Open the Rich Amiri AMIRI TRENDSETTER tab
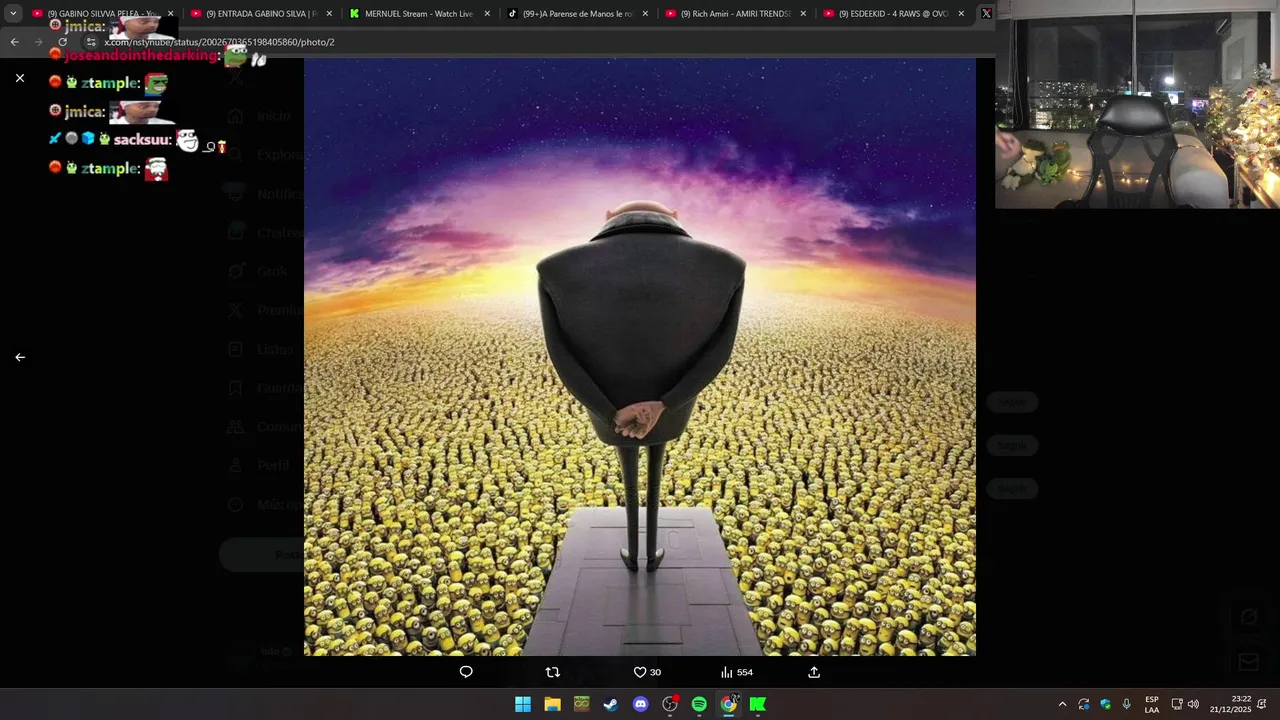Image resolution: width=1280 pixels, height=720 pixels. pyautogui.click(x=735, y=14)
